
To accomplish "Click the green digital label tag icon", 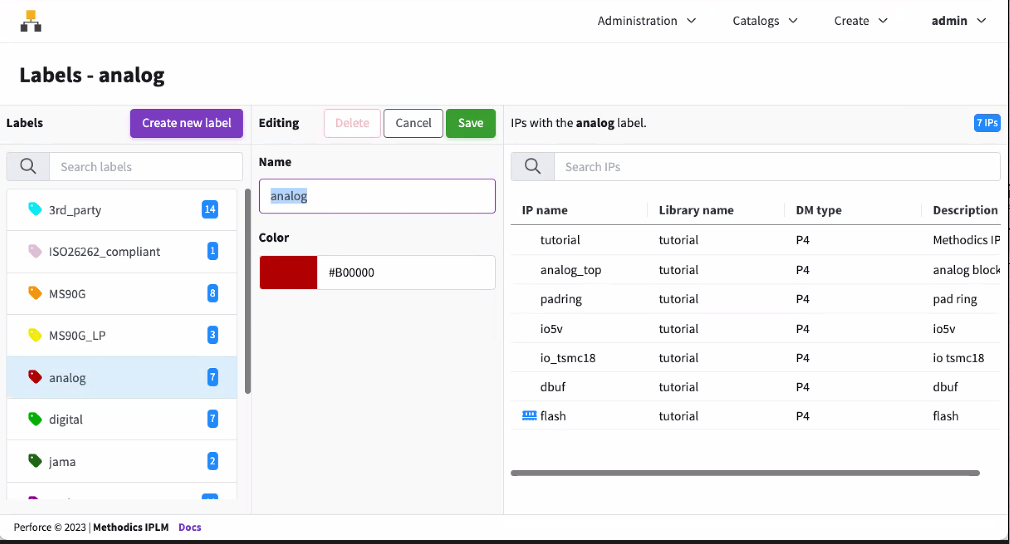I will tap(35, 420).
